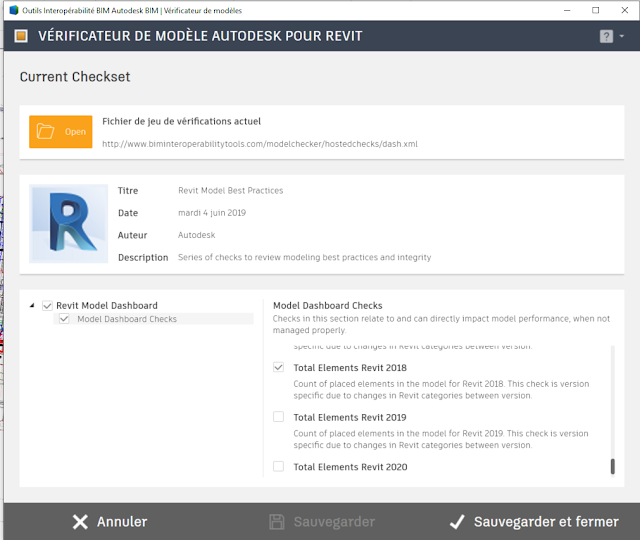Click Sauvegarder et fermer
The image size is (640, 540).
pyautogui.click(x=534, y=522)
